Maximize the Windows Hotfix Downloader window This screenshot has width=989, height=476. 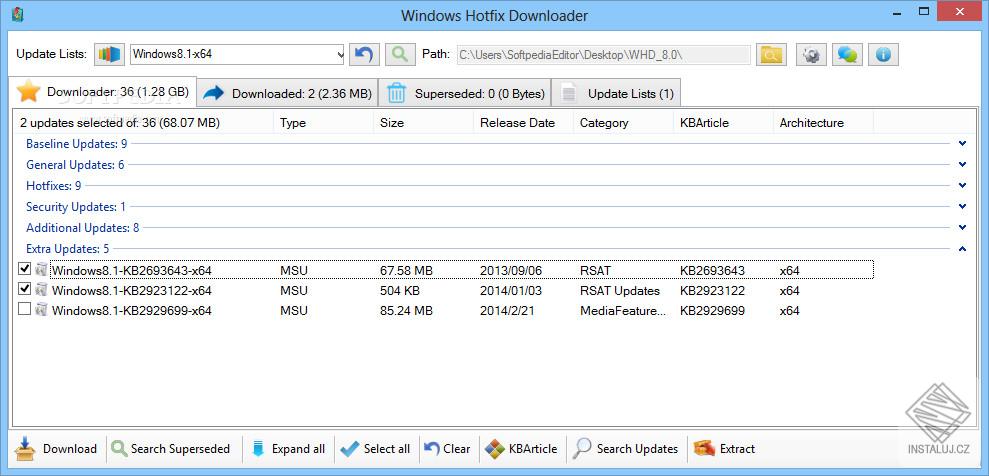coord(924,11)
